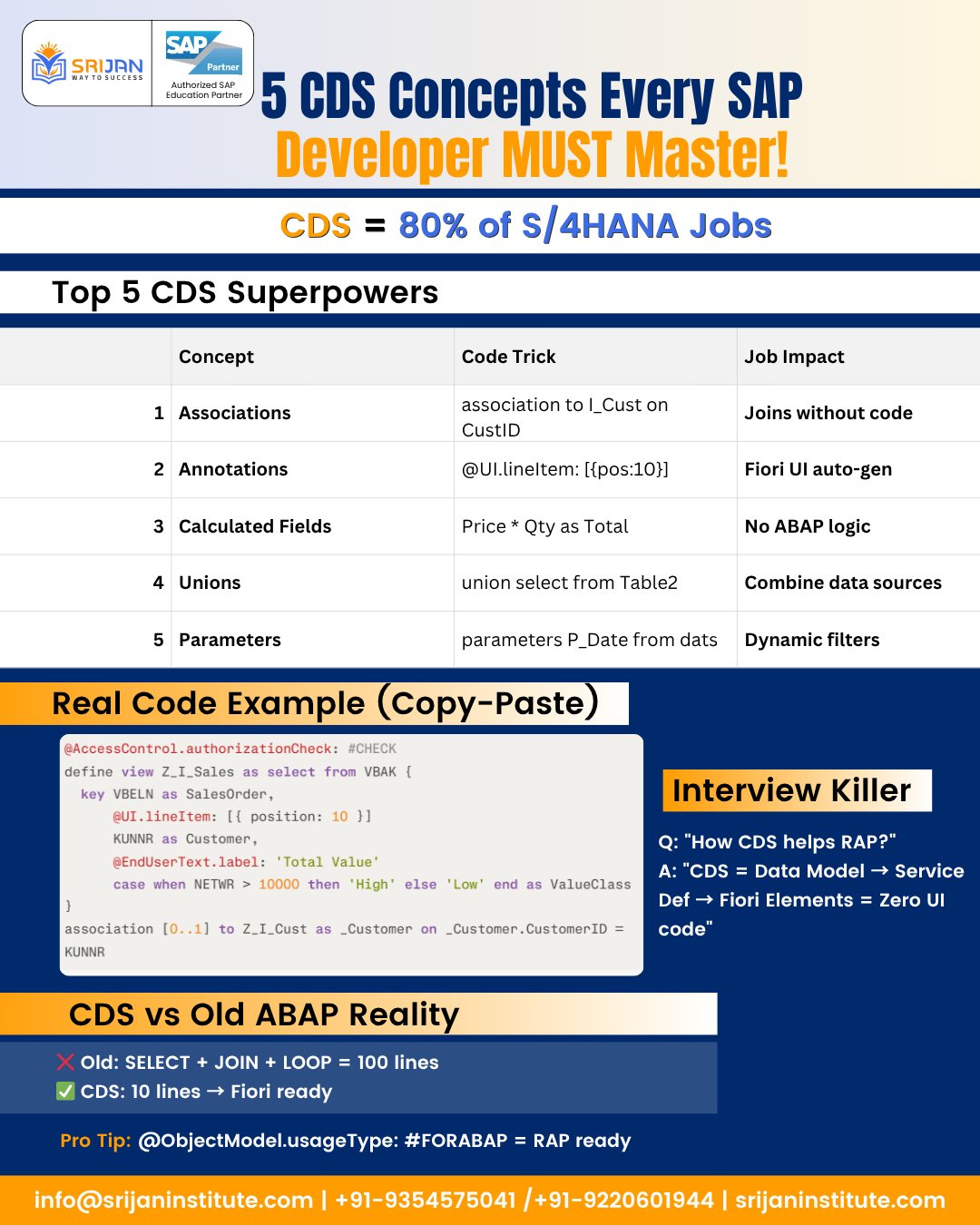Click 'Authorized SAP Education Partner' caption

[204, 90]
